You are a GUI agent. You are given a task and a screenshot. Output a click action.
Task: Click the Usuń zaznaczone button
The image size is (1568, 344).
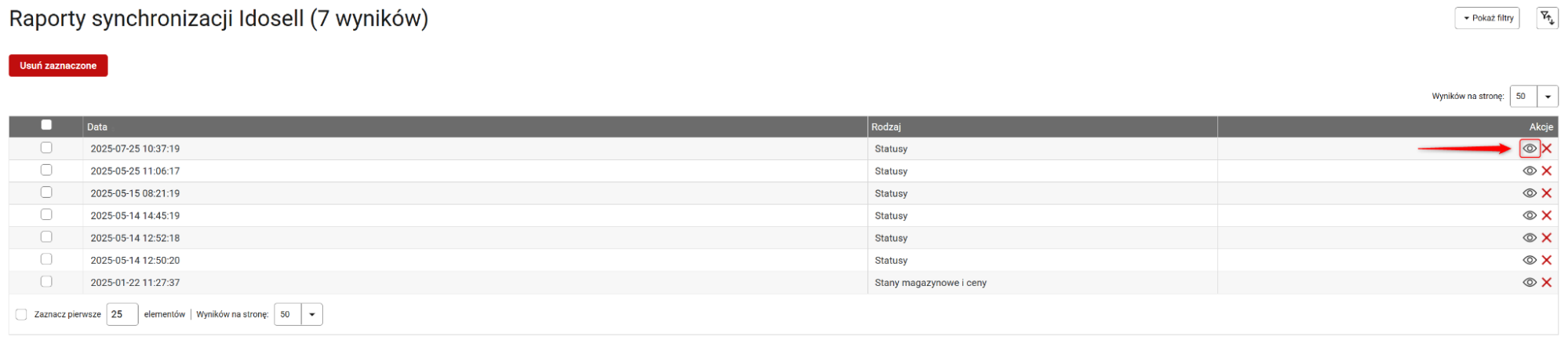click(x=58, y=66)
